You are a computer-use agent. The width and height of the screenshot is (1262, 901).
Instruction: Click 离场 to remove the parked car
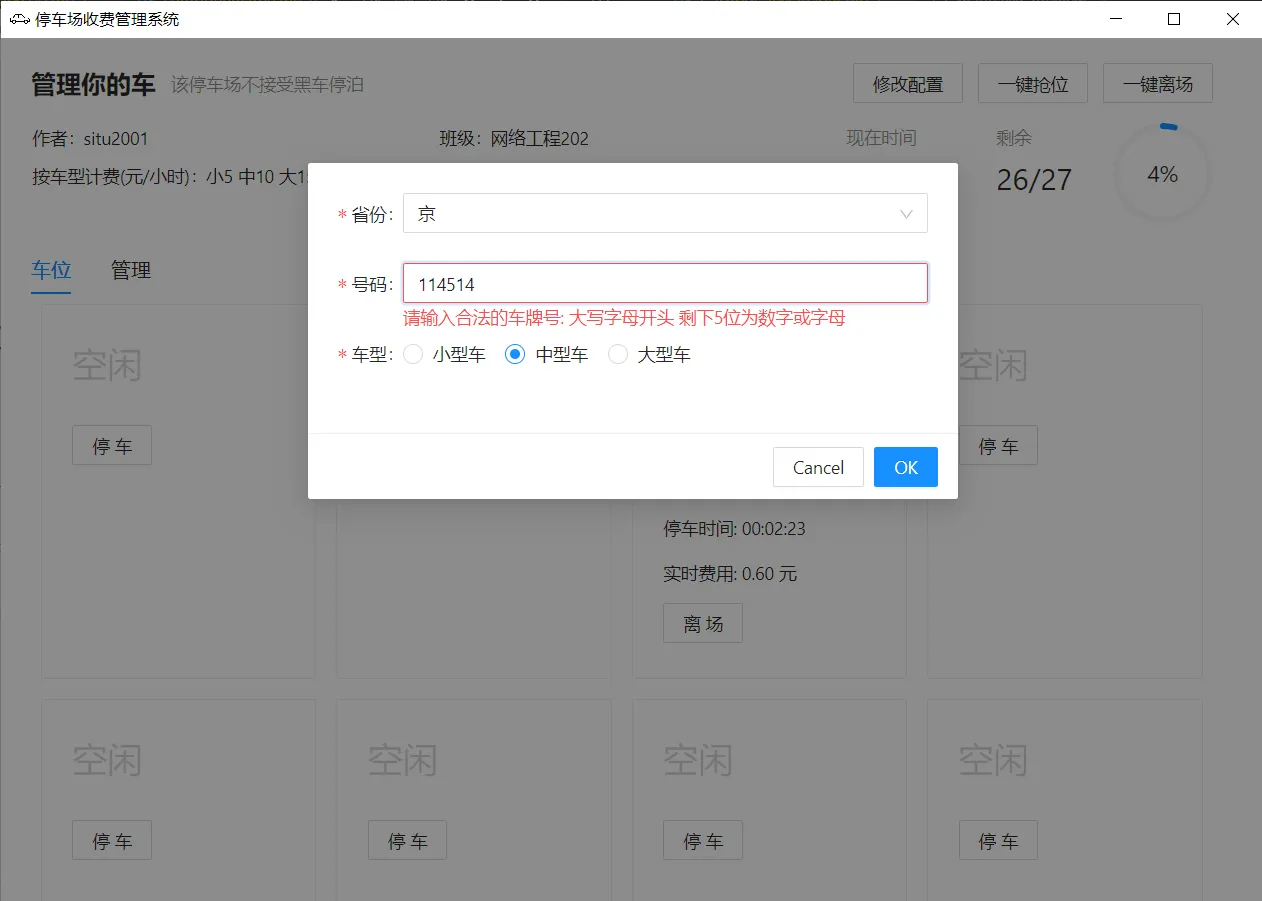702,622
